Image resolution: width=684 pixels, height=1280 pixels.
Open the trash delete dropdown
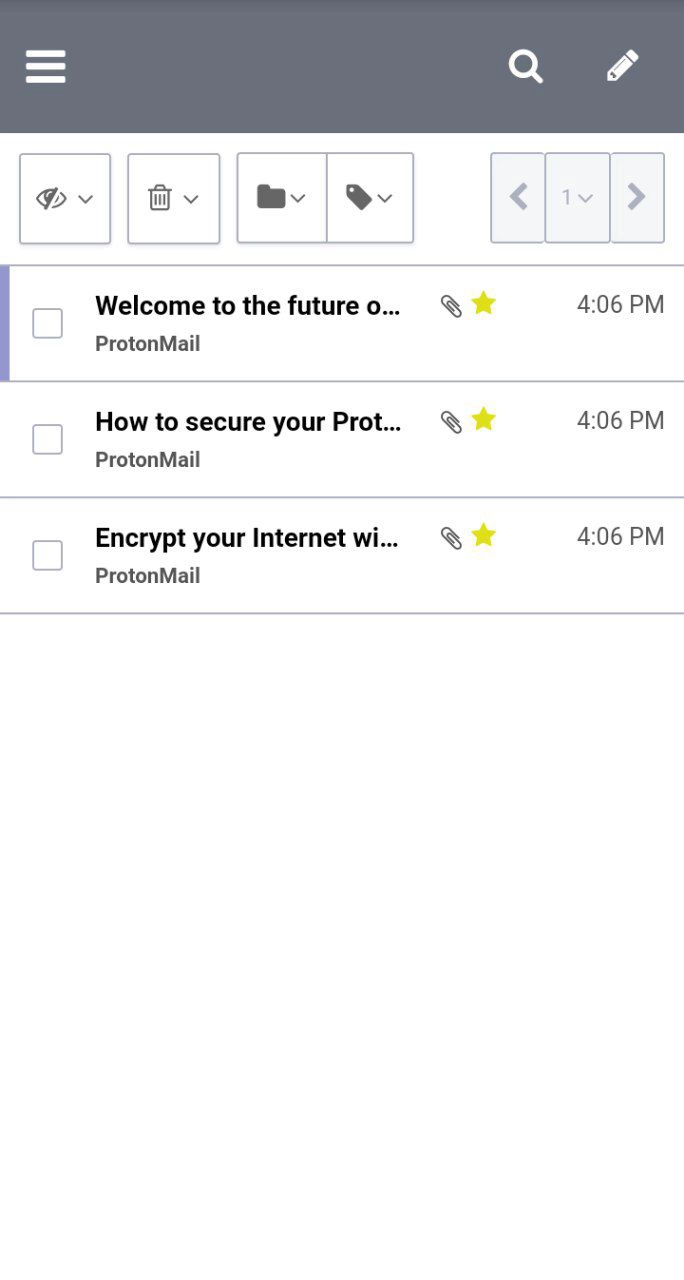coord(173,198)
